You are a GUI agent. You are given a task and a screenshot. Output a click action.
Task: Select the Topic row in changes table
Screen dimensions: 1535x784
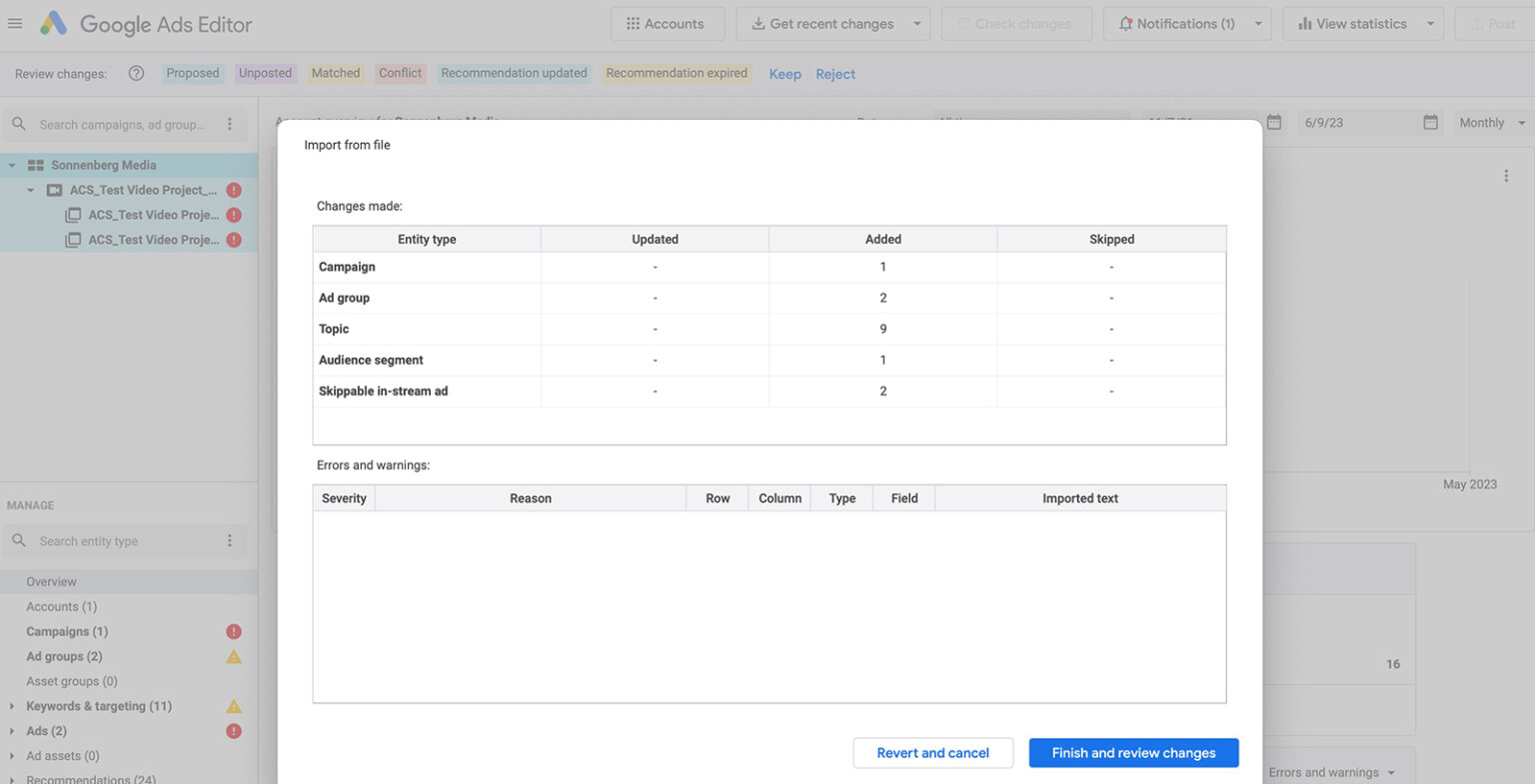tap(769, 329)
